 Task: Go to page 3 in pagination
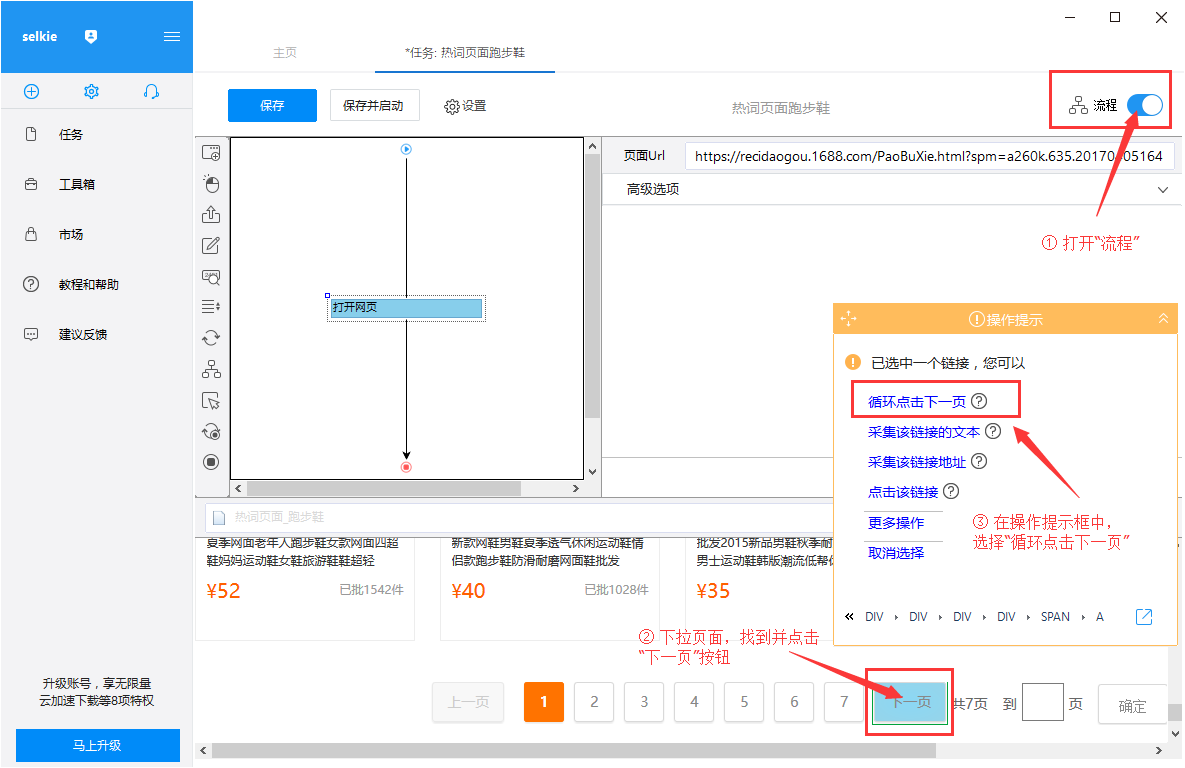(x=644, y=702)
